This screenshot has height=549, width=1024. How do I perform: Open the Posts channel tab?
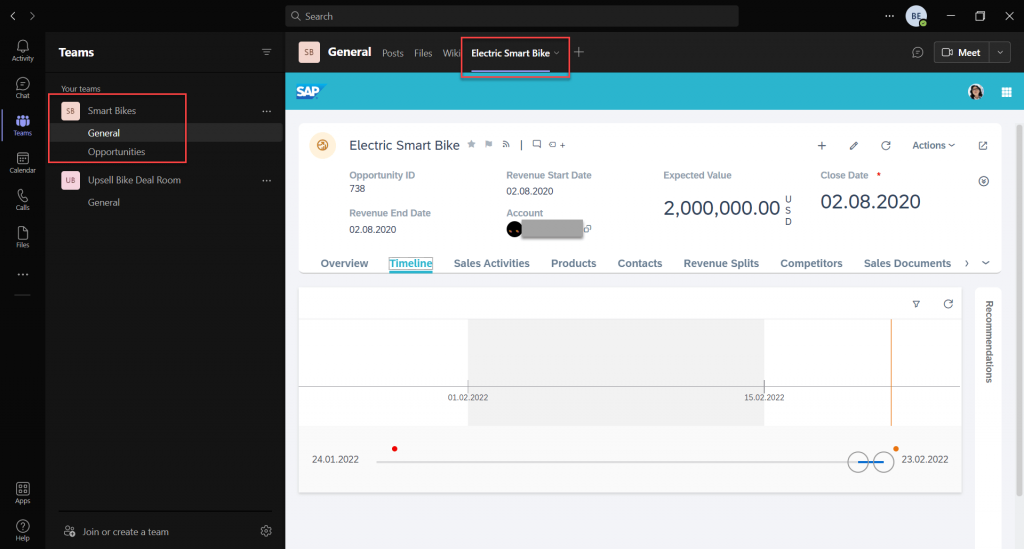[392, 53]
